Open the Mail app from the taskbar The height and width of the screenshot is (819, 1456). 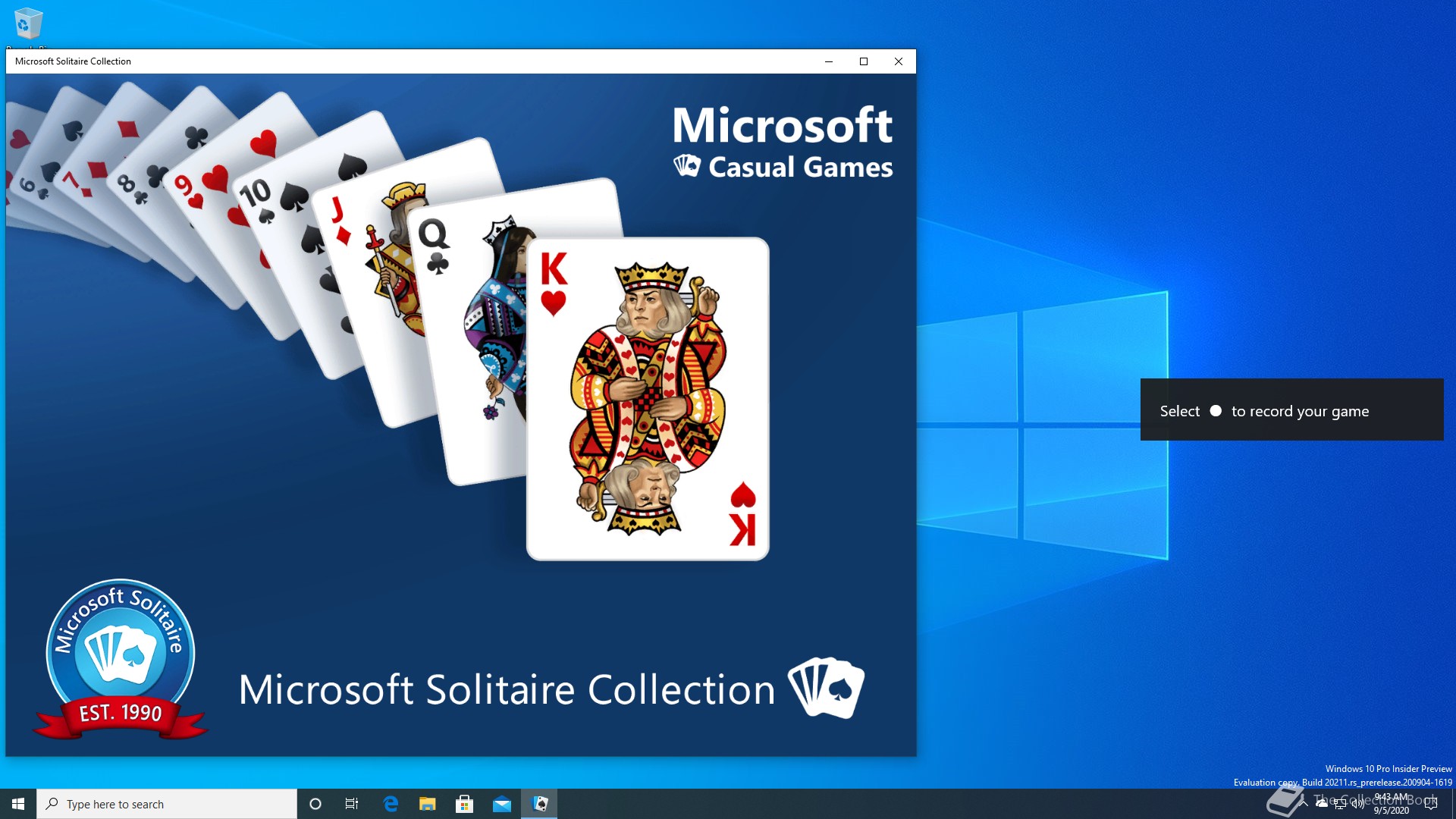coord(502,804)
